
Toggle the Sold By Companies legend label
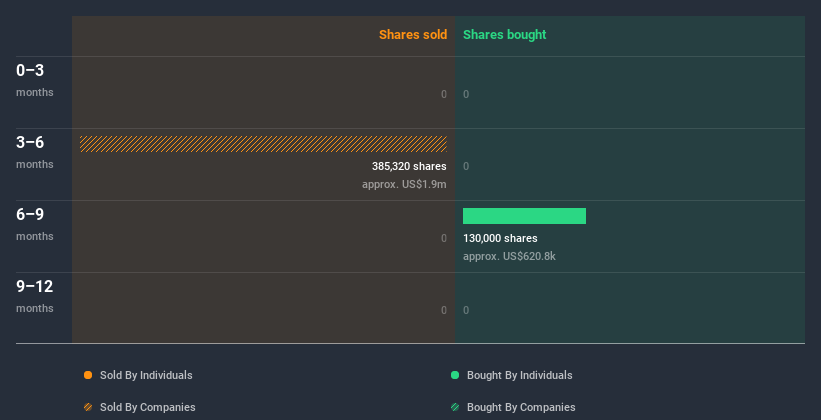(147, 407)
